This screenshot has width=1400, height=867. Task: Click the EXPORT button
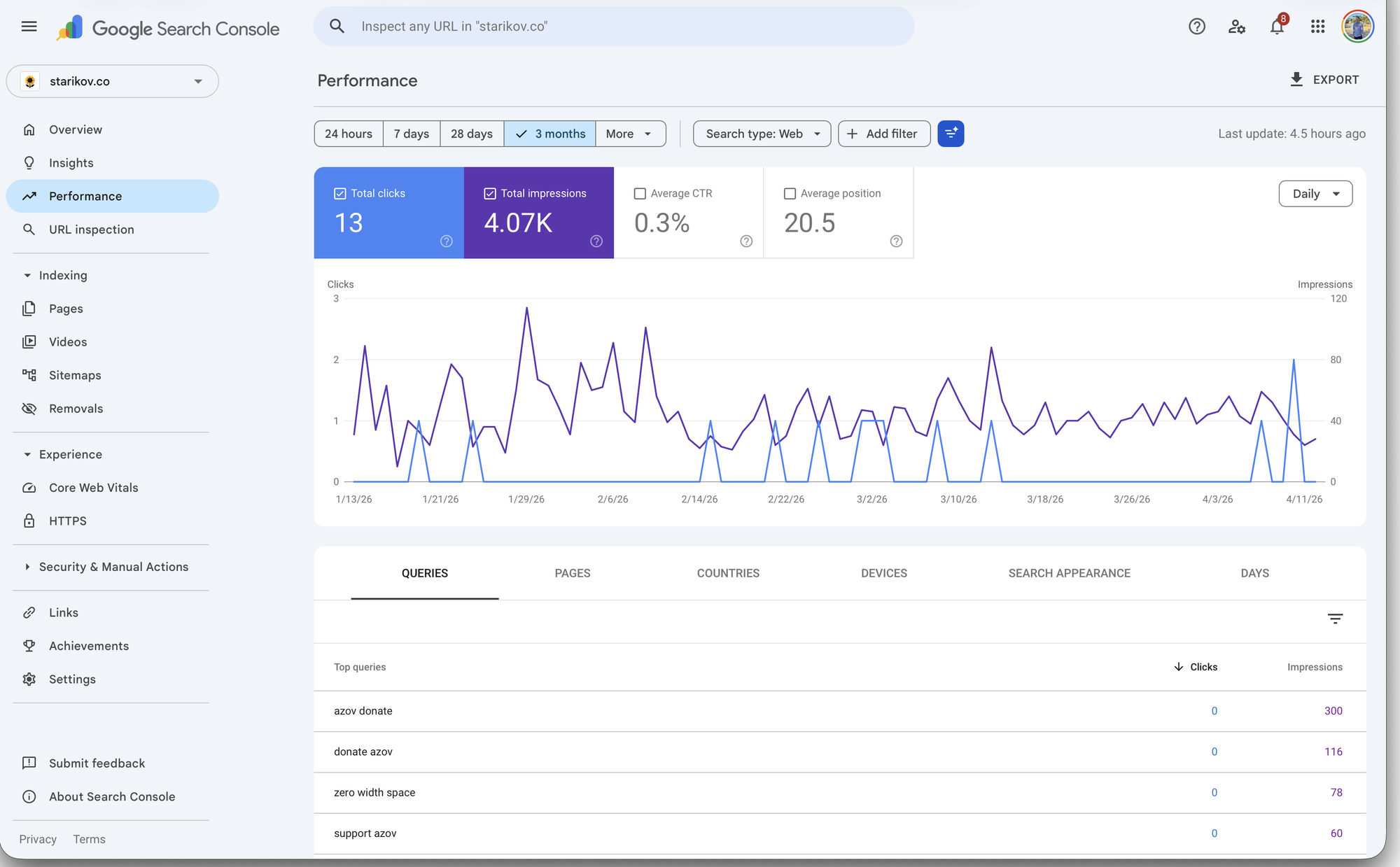[1324, 80]
